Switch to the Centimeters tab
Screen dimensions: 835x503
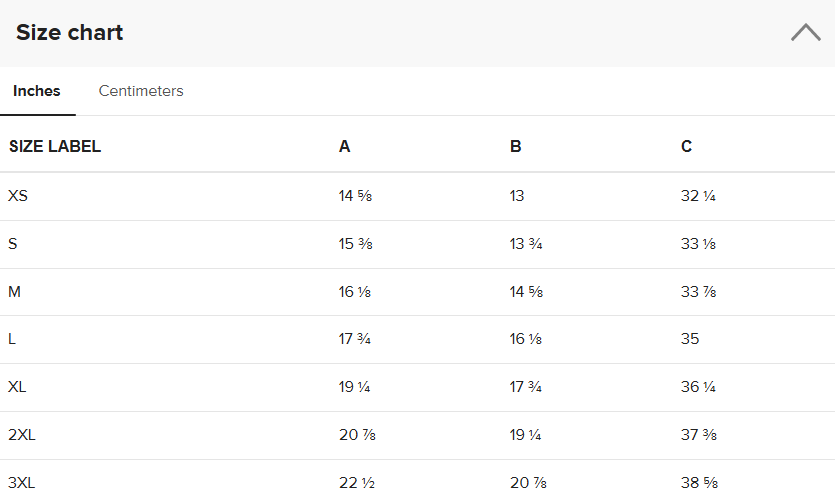(x=141, y=91)
